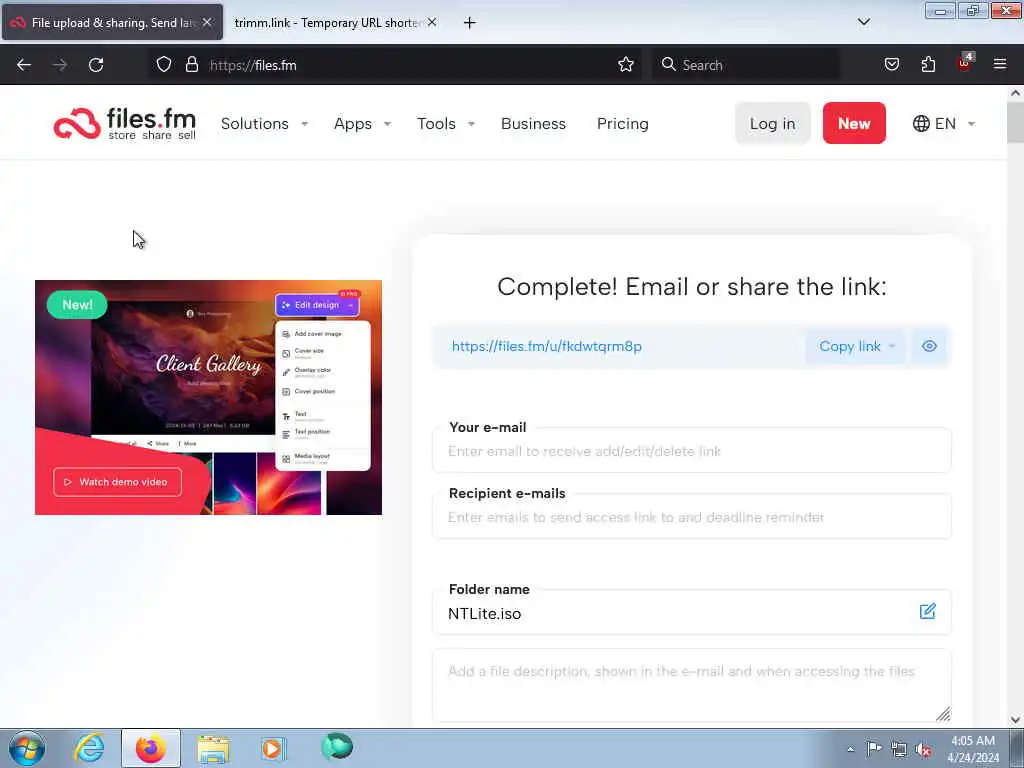Click the address bar URL
1024x768 pixels.
tap(253, 65)
